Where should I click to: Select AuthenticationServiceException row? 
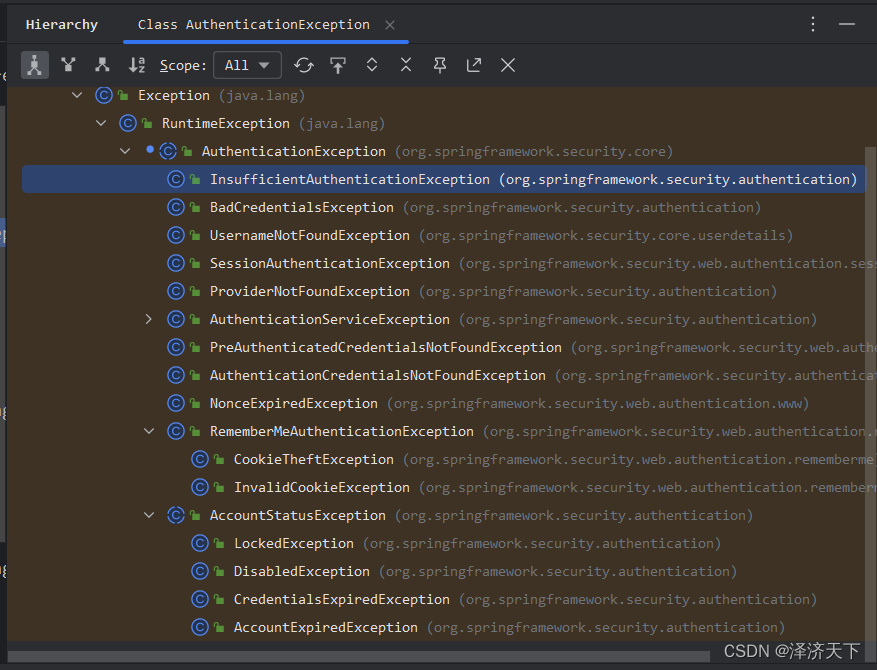point(444,319)
